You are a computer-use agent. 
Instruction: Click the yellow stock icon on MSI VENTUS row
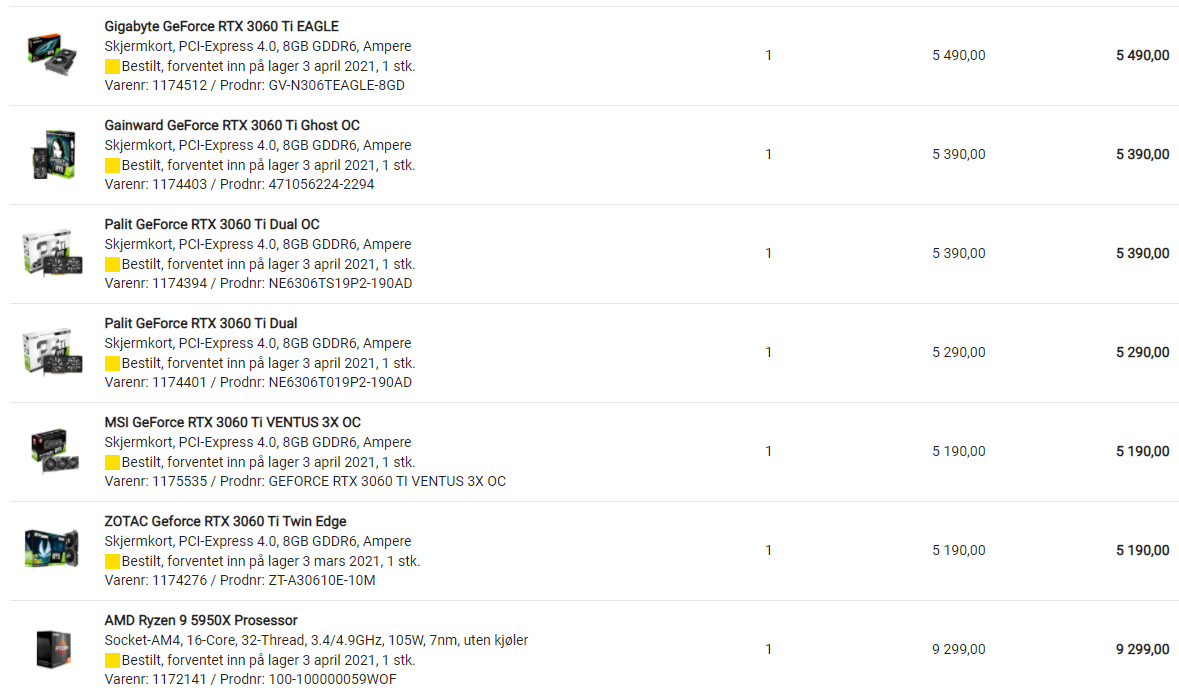(x=112, y=462)
